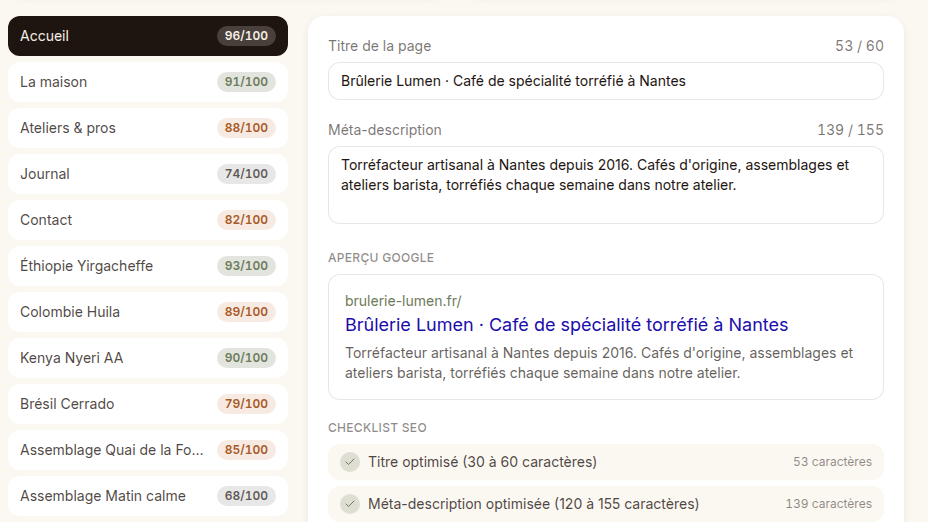Click the '139 caractères' checklist value
Image resolution: width=928 pixels, height=522 pixels.
pyautogui.click(x=829, y=504)
